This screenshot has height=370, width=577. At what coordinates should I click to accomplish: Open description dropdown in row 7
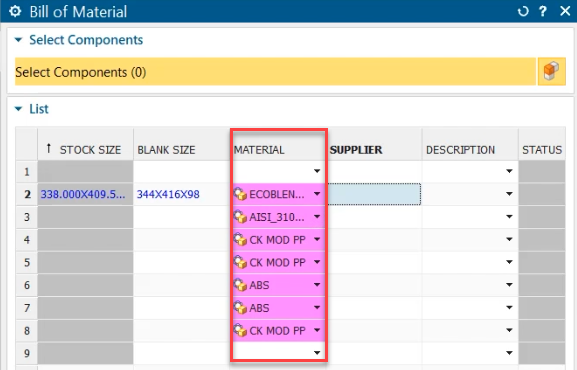click(x=509, y=307)
